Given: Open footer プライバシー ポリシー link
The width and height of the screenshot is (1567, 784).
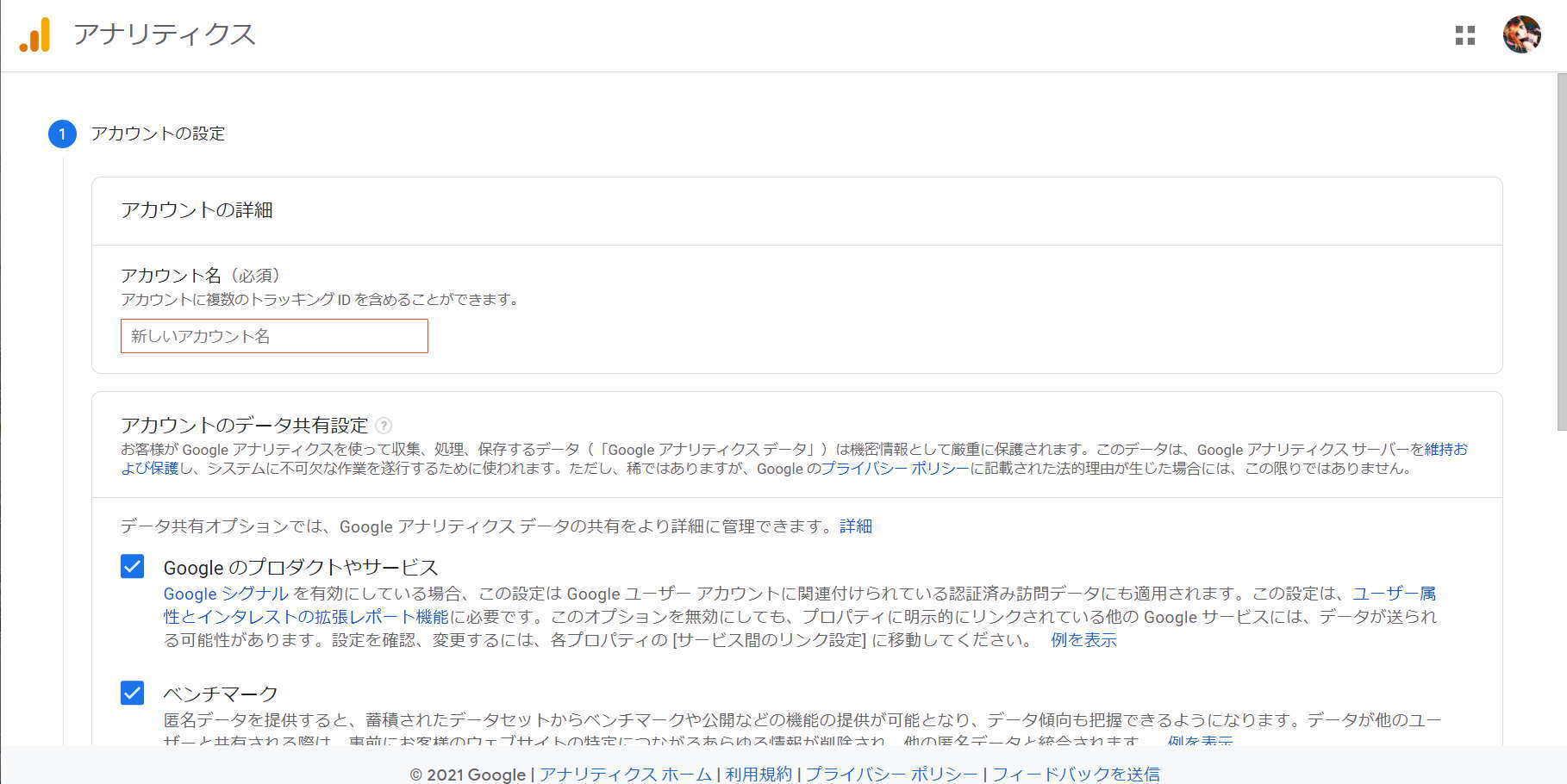Looking at the screenshot, I should tap(891, 774).
